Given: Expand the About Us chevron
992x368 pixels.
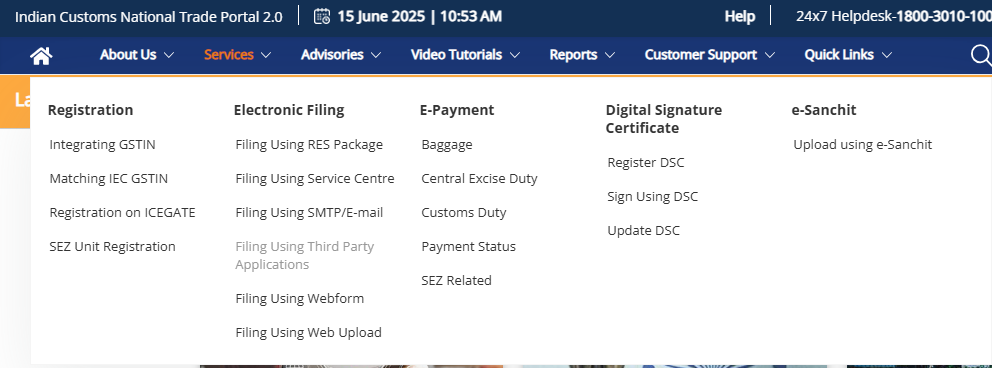Looking at the screenshot, I should click(168, 55).
